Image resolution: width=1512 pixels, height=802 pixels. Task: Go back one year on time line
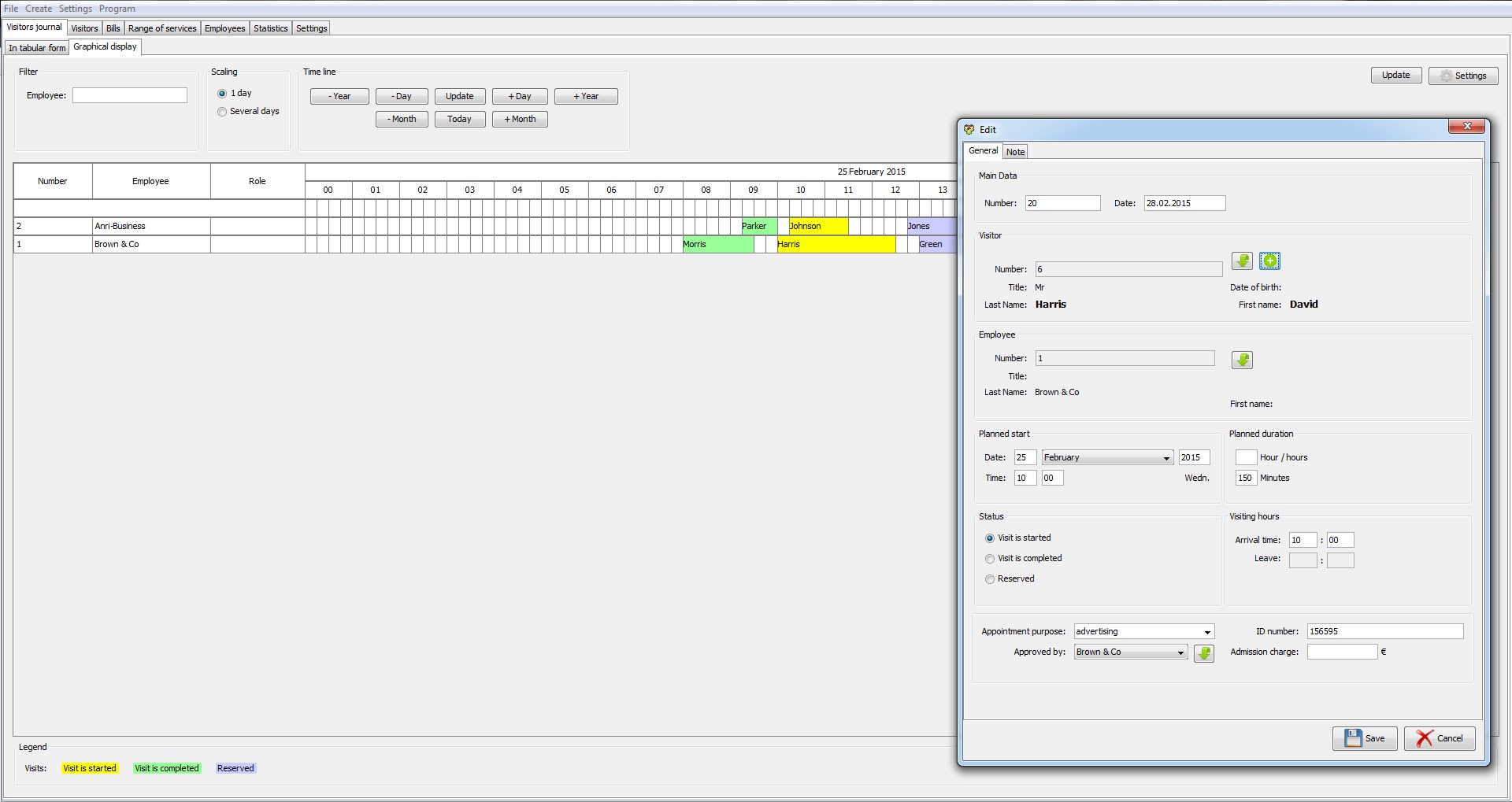click(x=339, y=96)
